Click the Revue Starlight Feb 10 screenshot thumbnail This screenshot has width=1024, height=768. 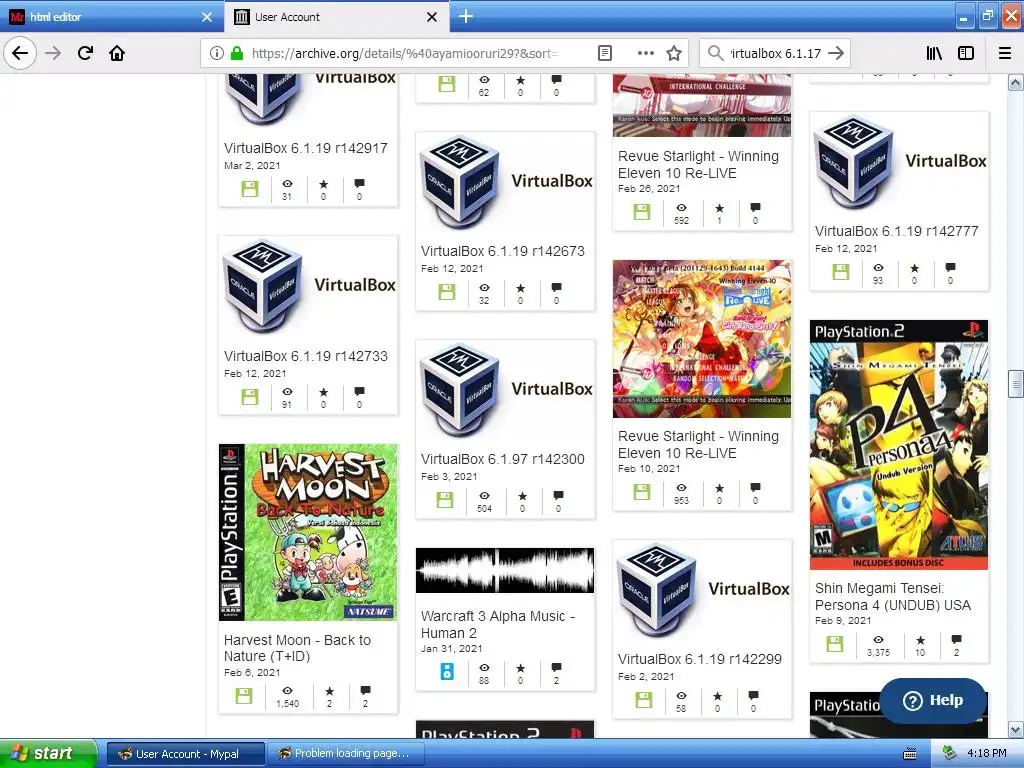(x=702, y=339)
